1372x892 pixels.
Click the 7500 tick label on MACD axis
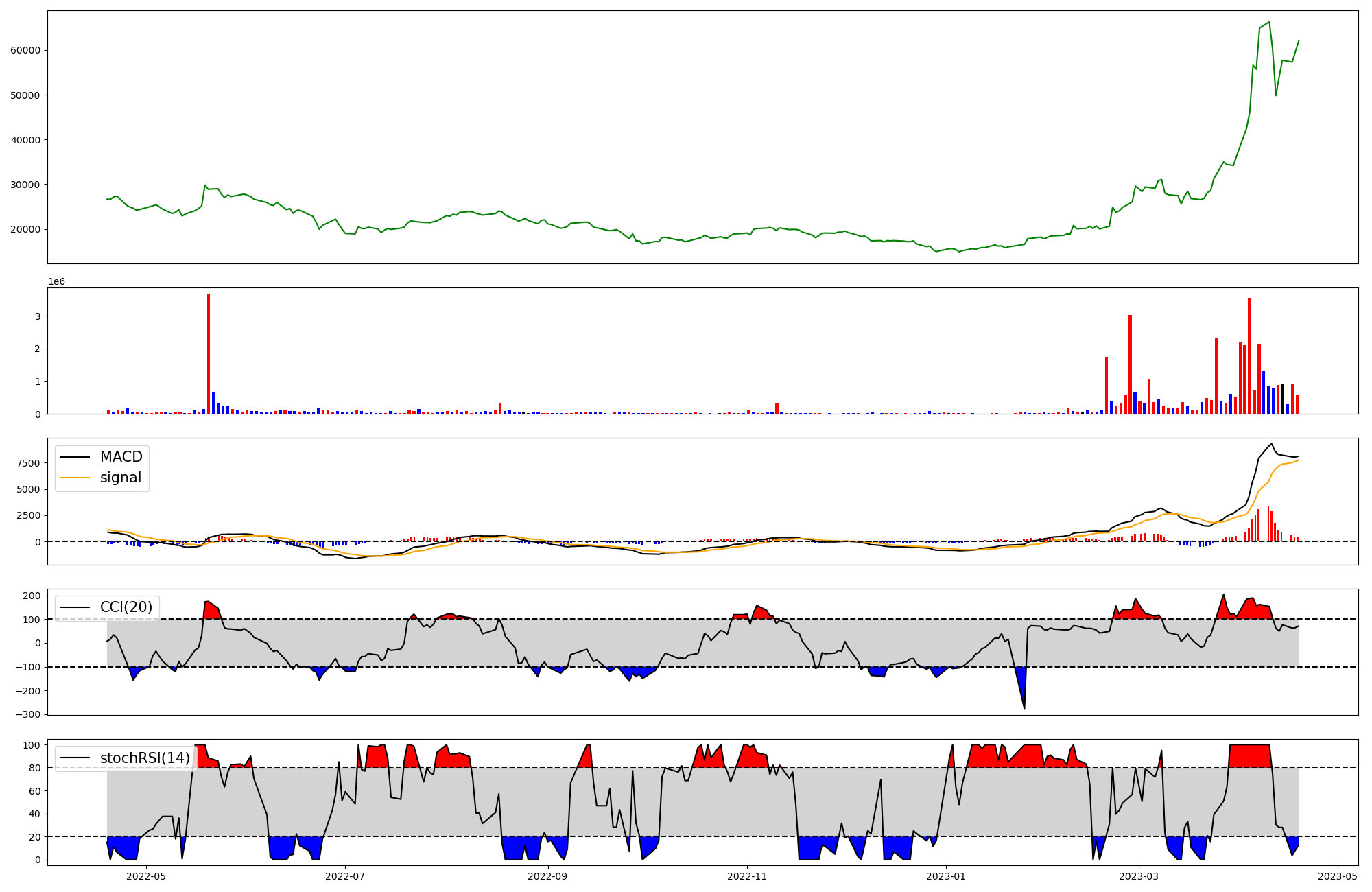pyautogui.click(x=29, y=463)
